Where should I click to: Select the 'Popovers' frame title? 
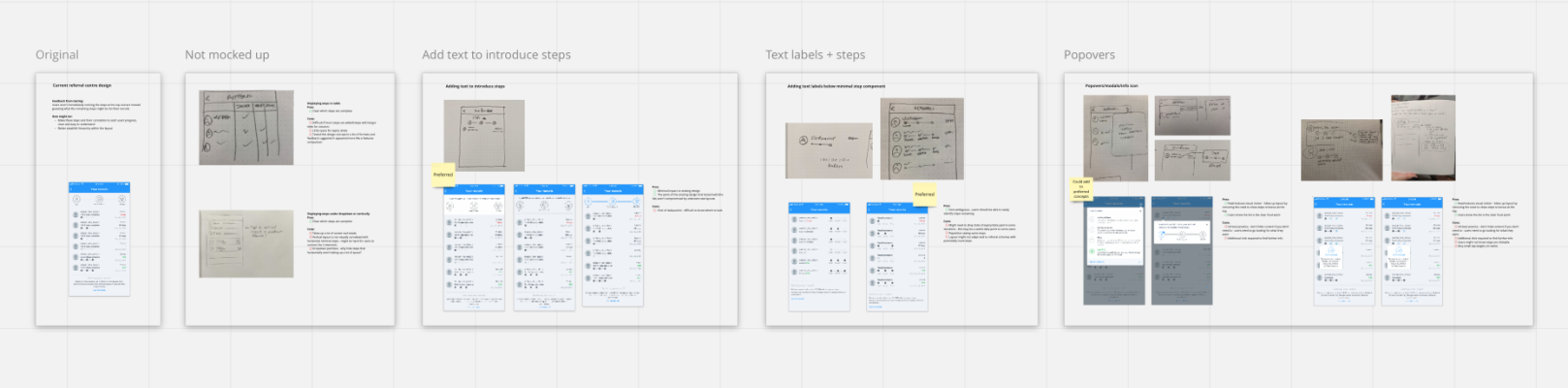(1089, 55)
